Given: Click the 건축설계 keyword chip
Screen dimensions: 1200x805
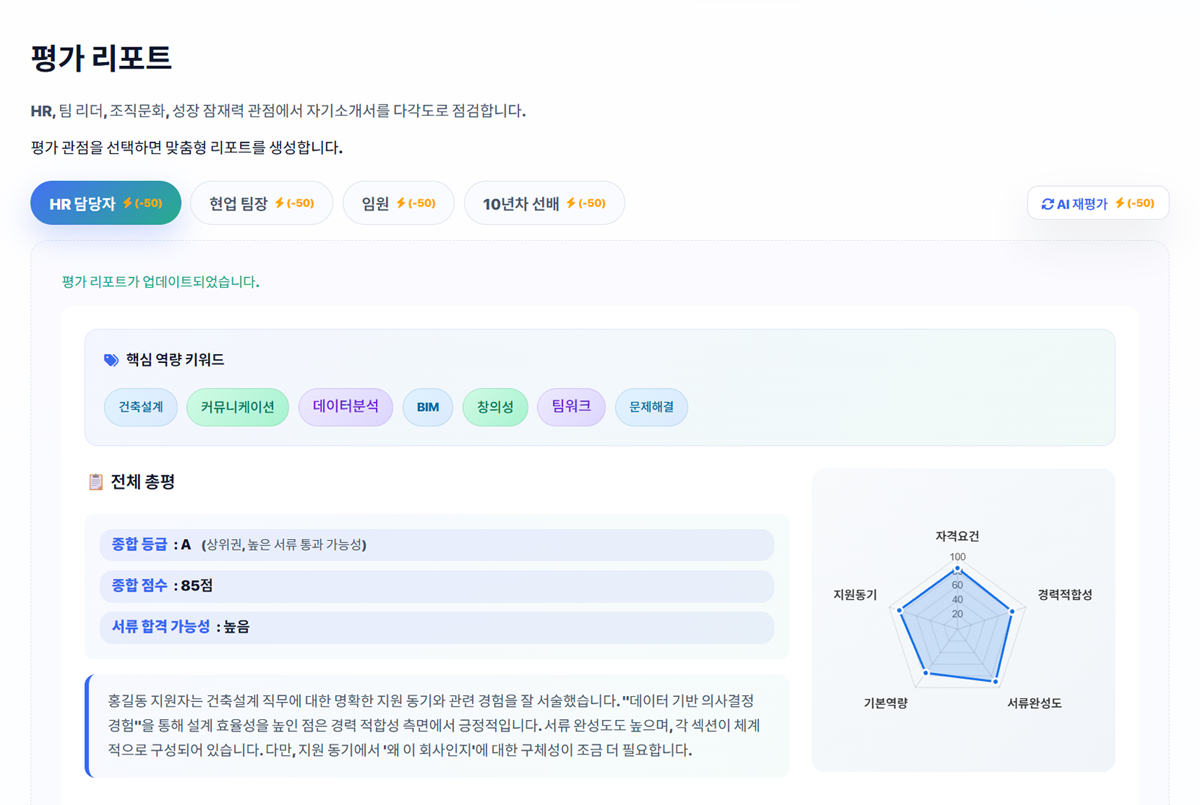Looking at the screenshot, I should [140, 407].
